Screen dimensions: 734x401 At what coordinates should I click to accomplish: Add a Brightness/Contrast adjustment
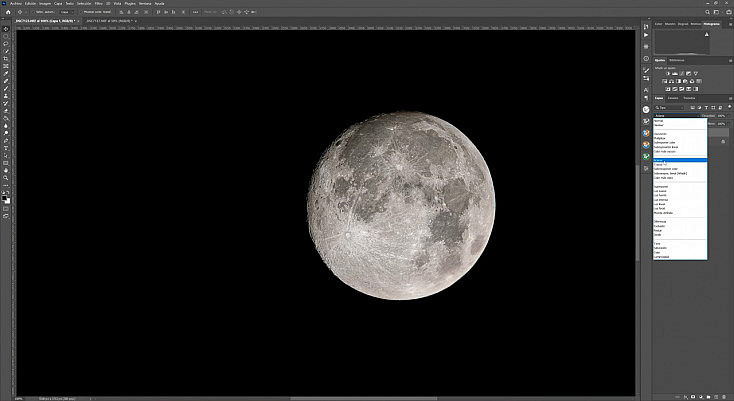pos(668,73)
